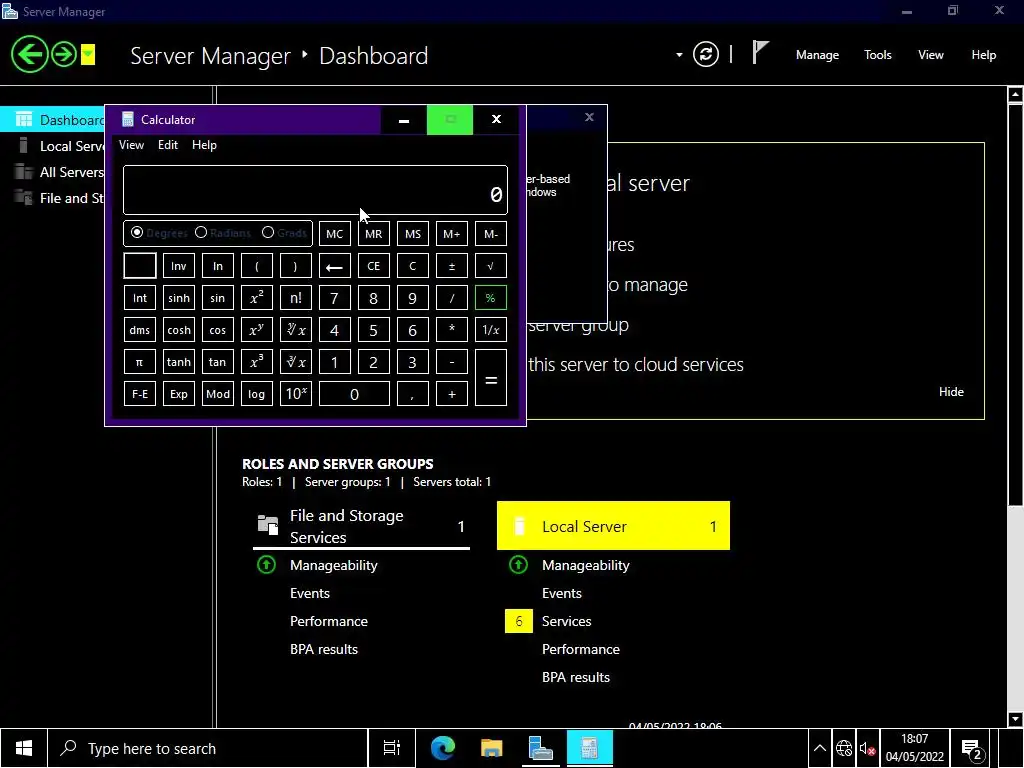1024x768 pixels.
Task: Click the MS memory store button
Action: pyautogui.click(x=413, y=234)
